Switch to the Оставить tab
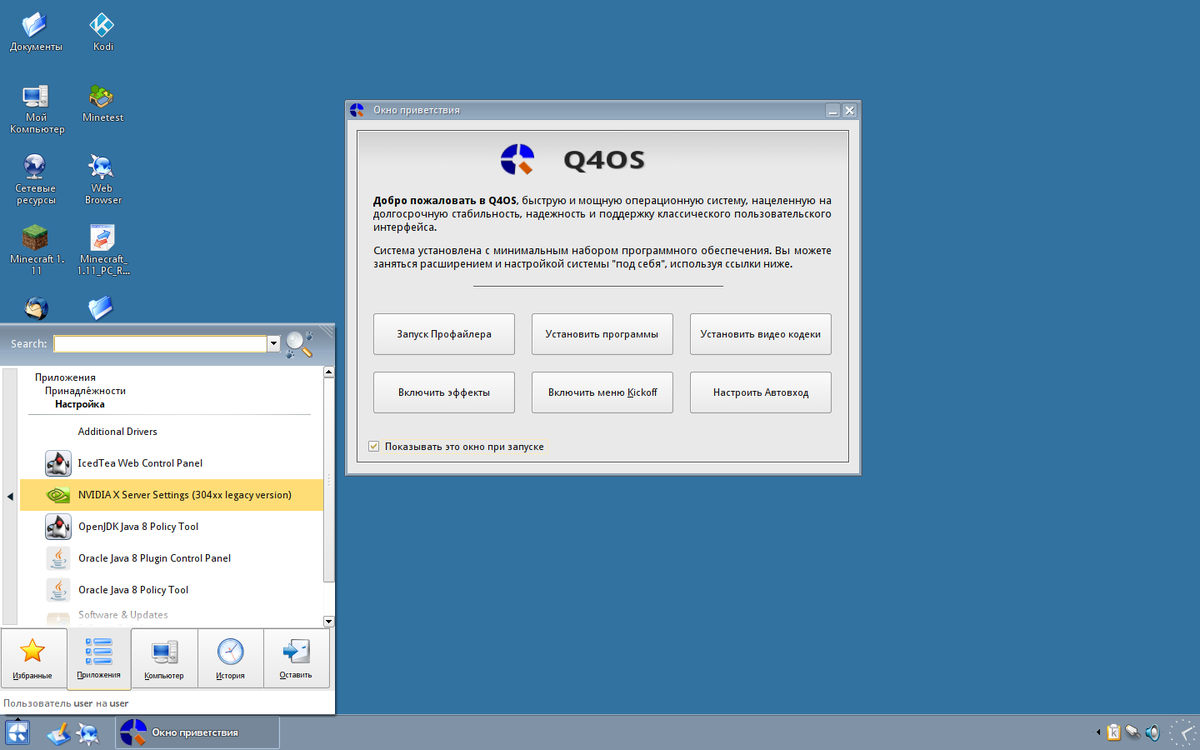1200x750 pixels. point(296,658)
